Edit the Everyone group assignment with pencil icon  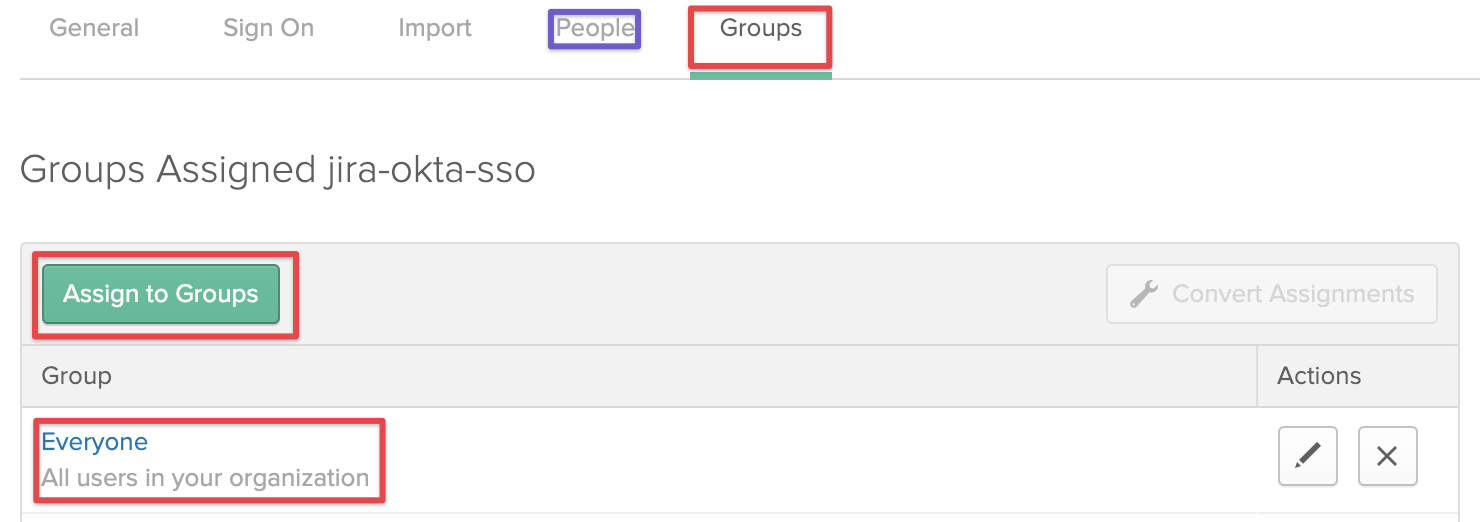point(1308,456)
